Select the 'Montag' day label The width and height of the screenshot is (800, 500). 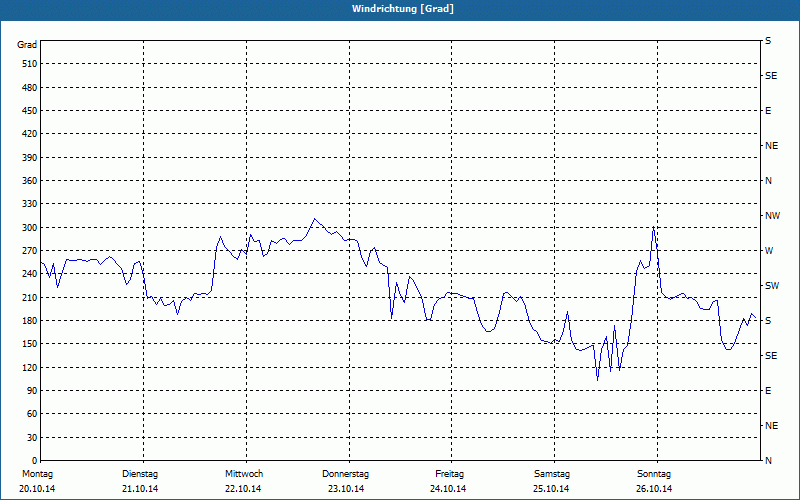click(x=37, y=474)
